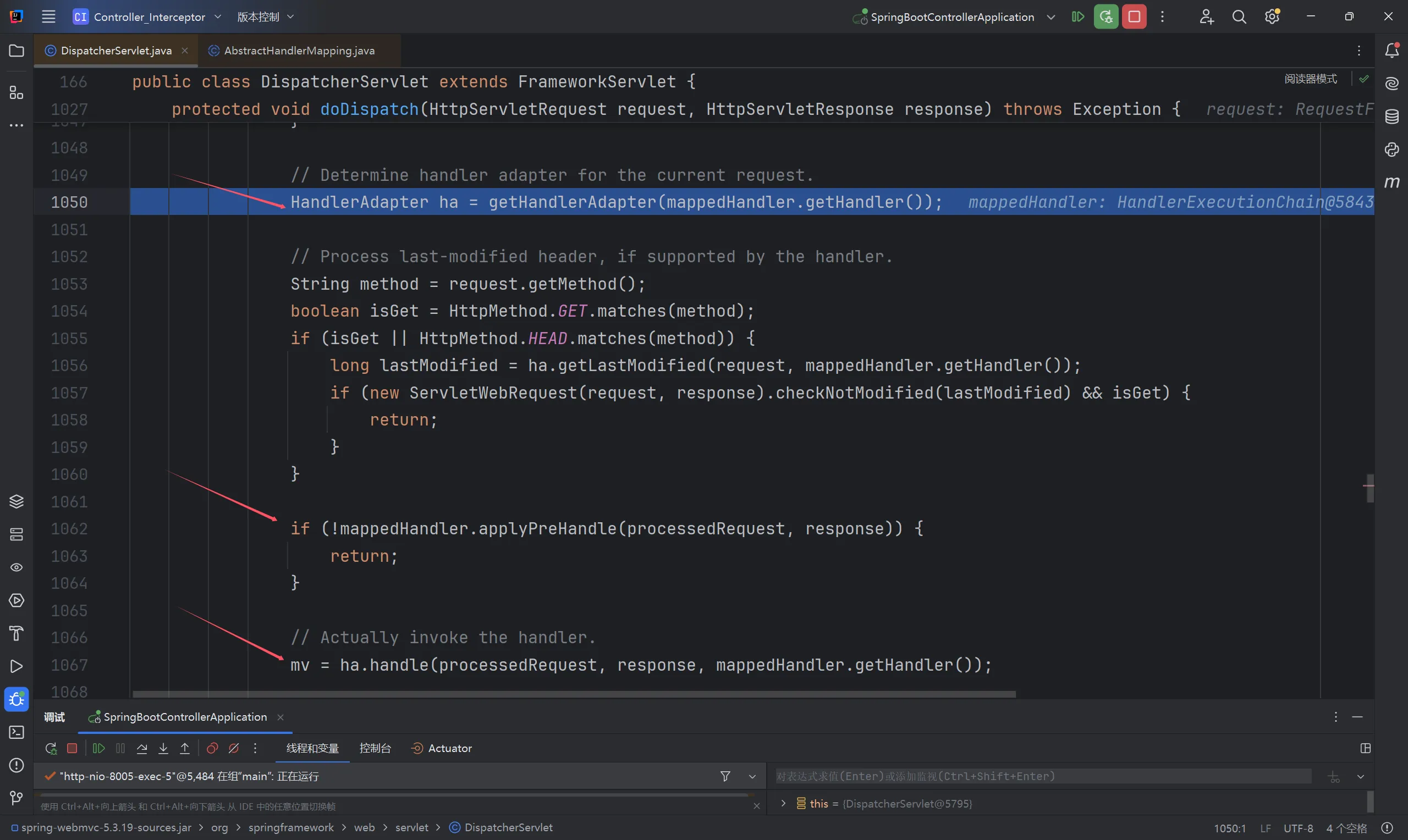
Task: Step into in the debugger
Action: click(163, 748)
